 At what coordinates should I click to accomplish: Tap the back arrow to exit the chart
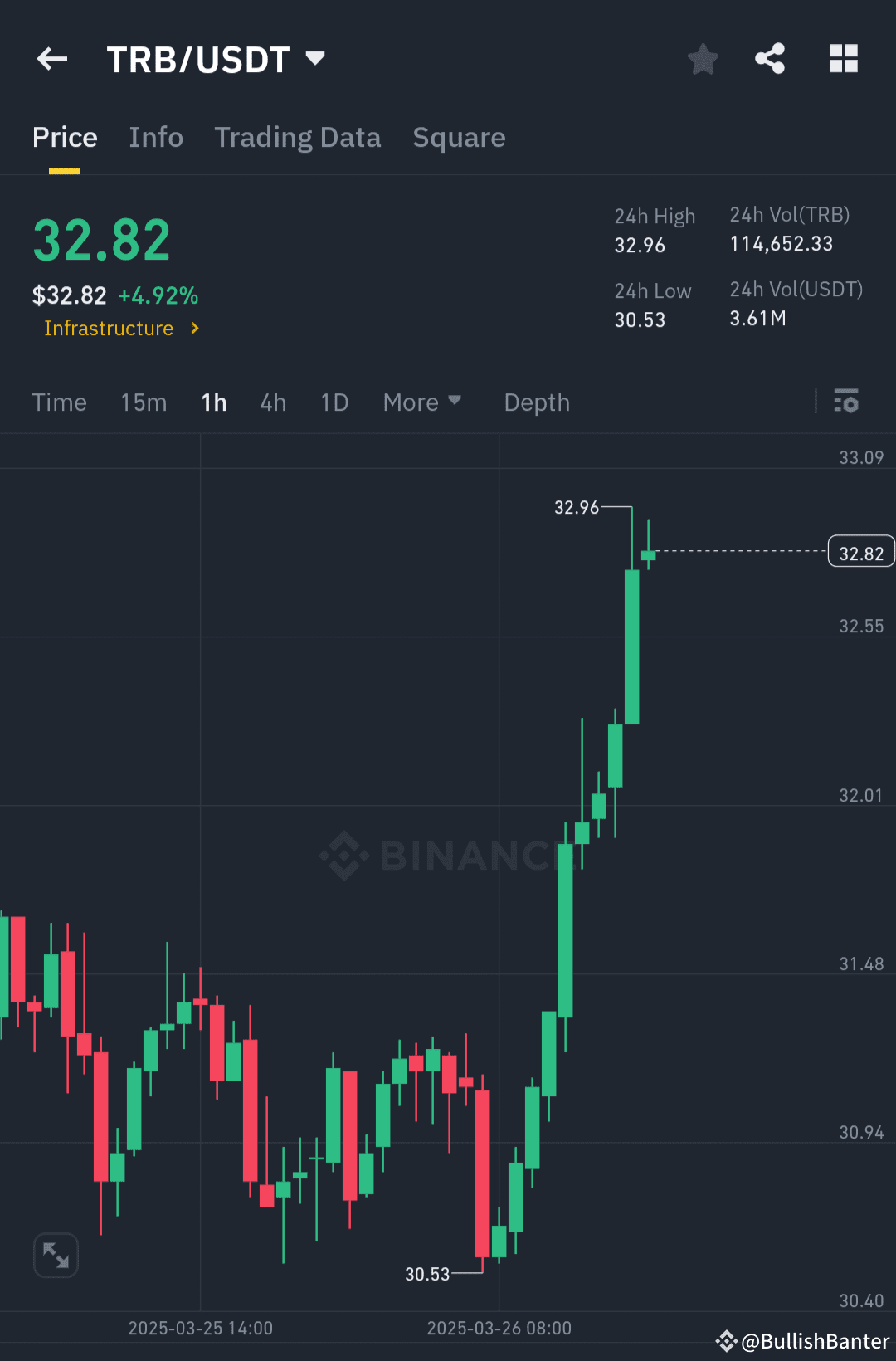pos(51,58)
